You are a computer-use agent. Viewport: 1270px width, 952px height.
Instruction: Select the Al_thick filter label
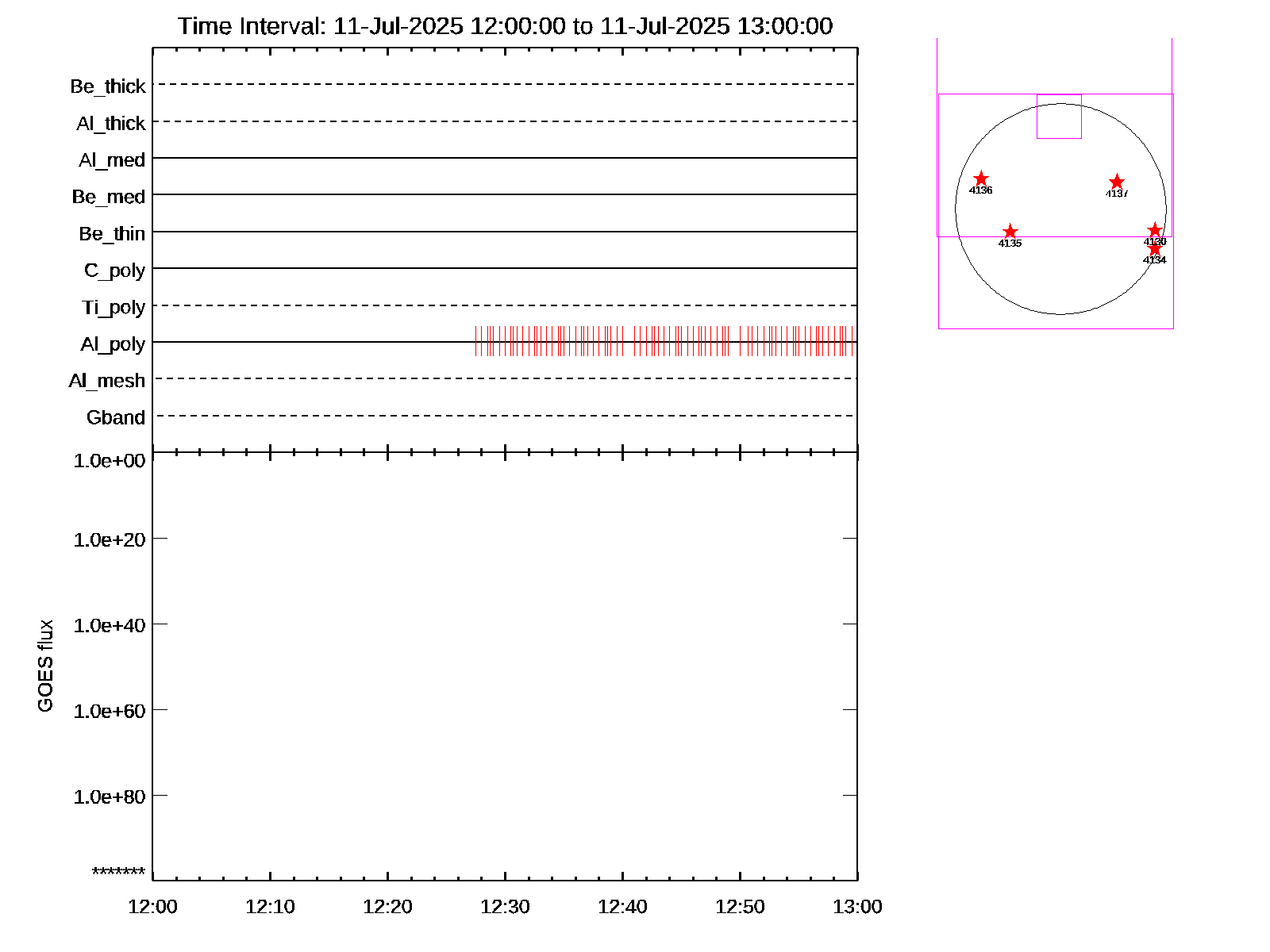[x=111, y=124]
